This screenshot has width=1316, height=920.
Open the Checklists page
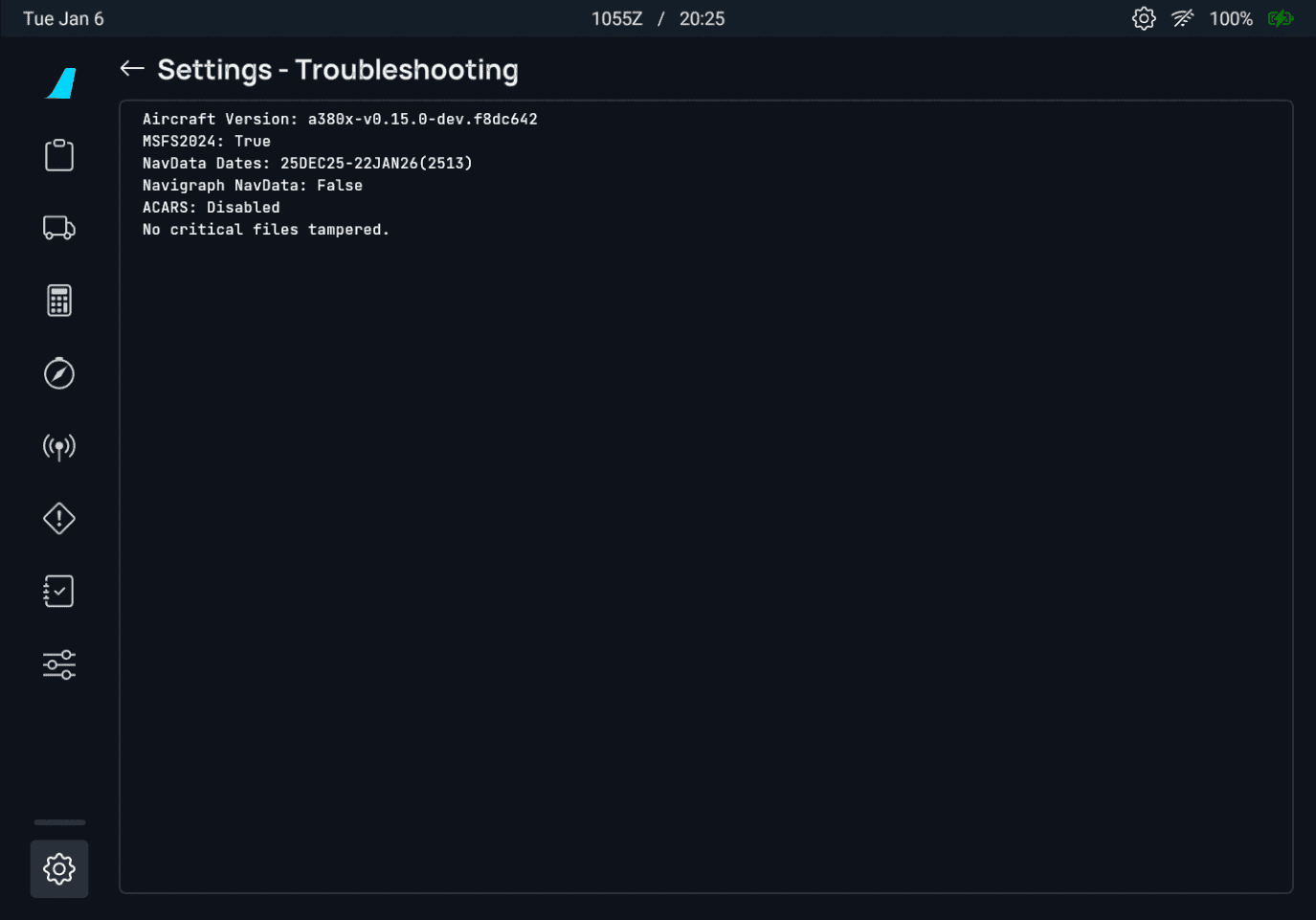[59, 592]
